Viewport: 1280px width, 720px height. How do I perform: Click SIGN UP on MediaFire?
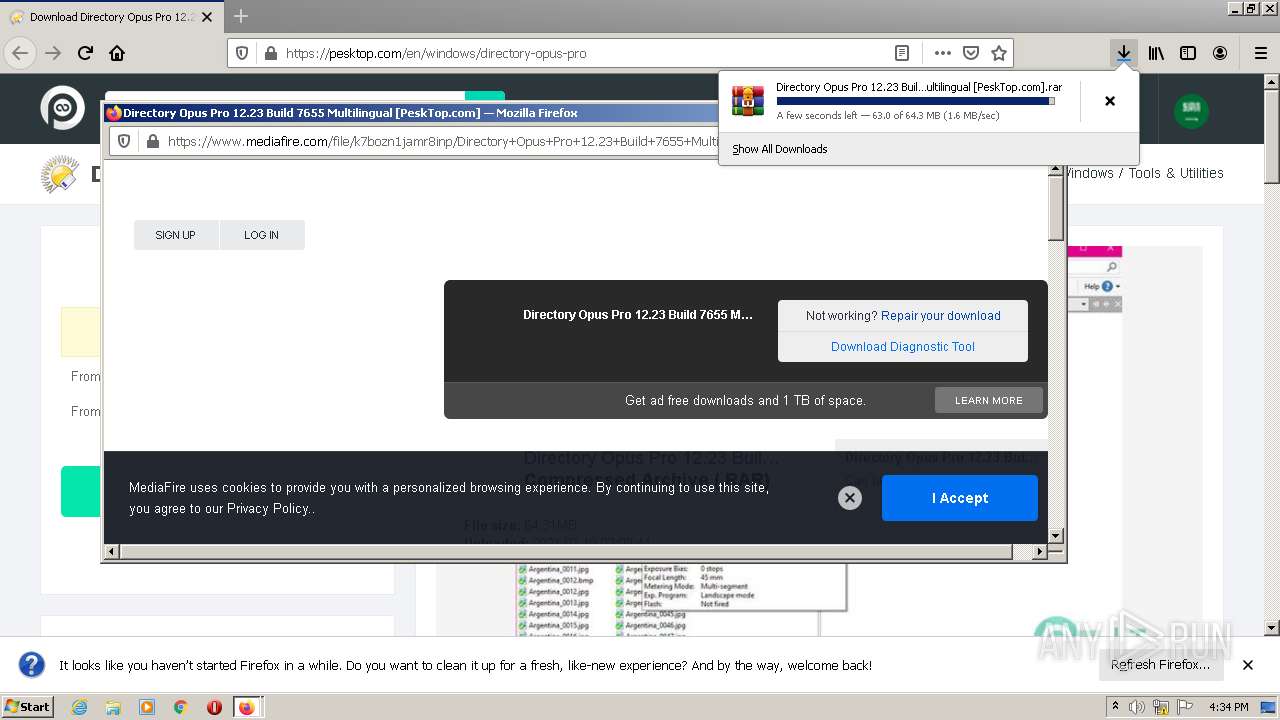coord(175,235)
